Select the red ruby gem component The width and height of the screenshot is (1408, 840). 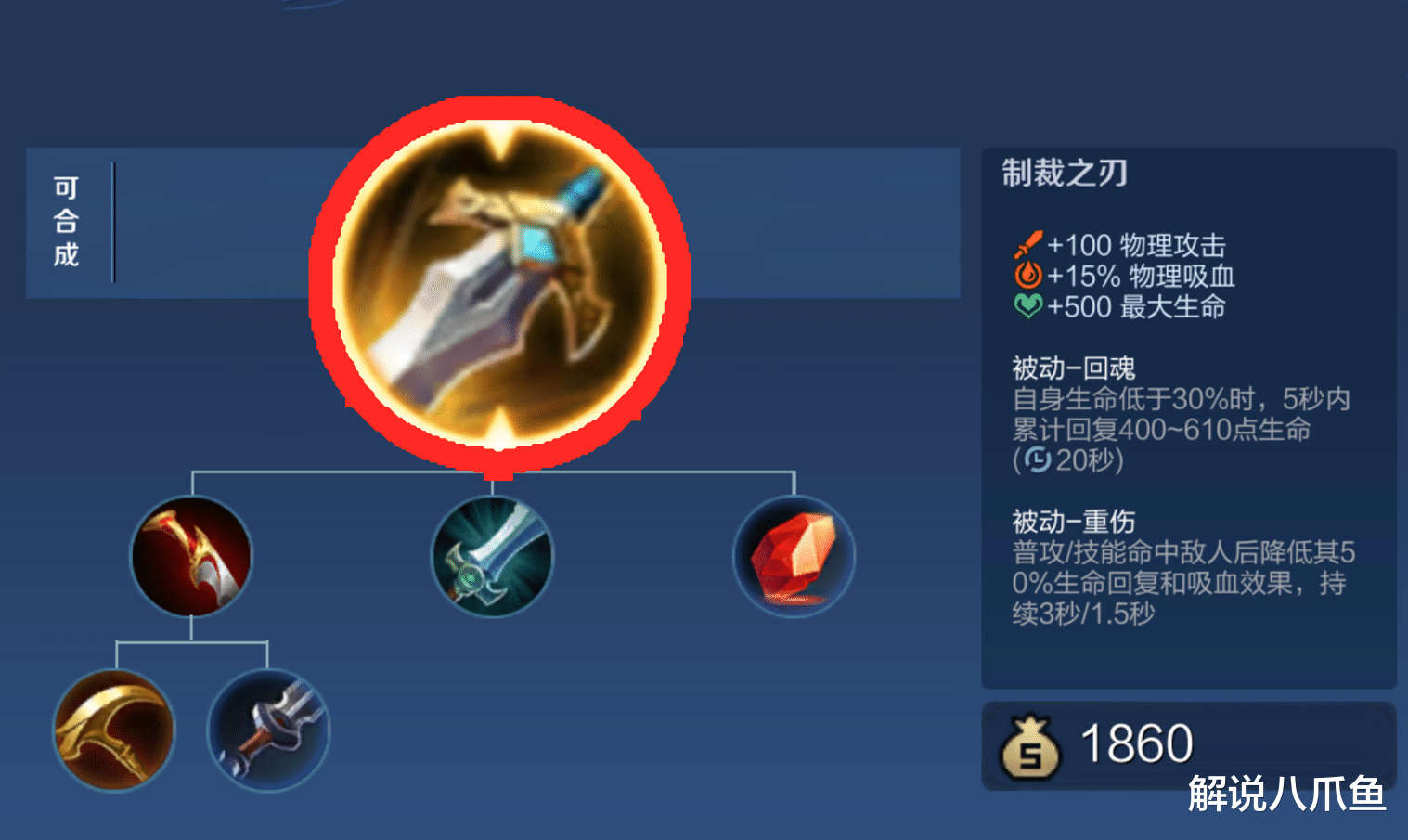click(x=794, y=556)
